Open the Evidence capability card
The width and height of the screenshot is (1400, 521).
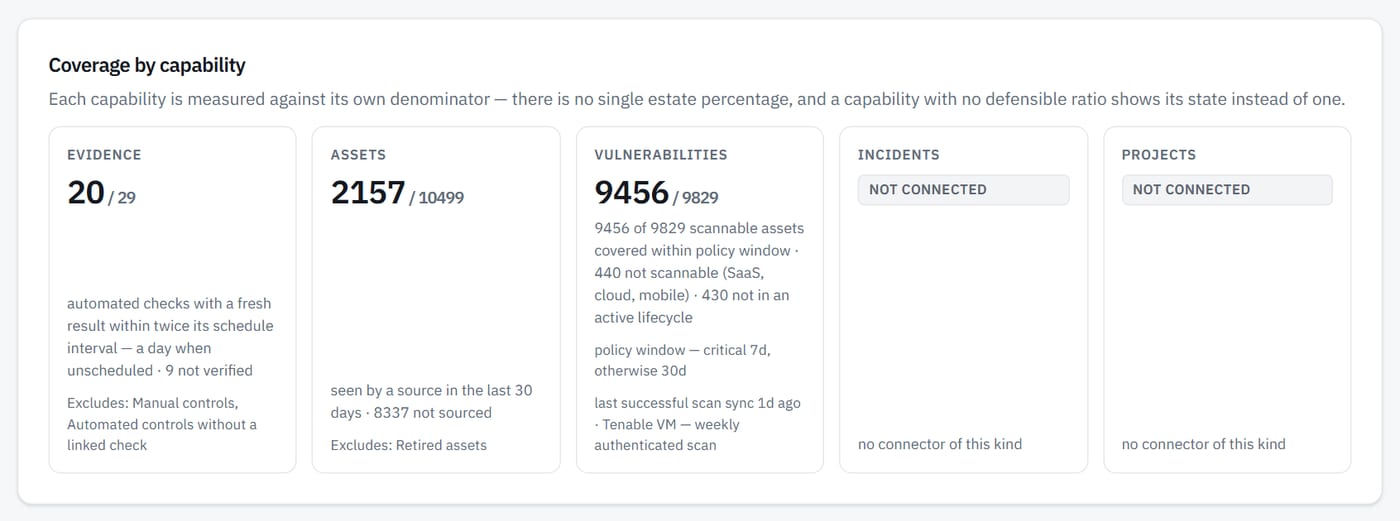pos(172,299)
